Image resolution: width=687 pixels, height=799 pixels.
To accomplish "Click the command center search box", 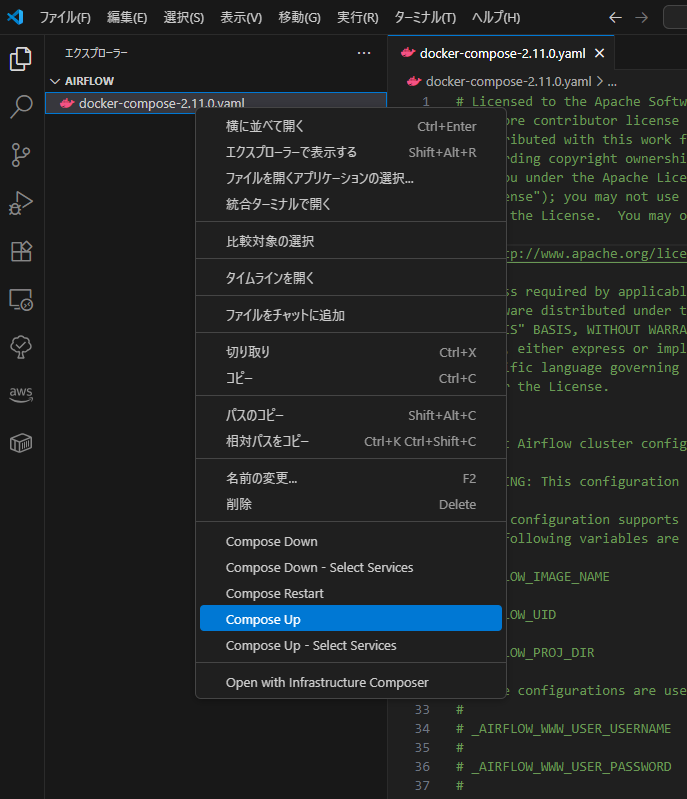I will click(675, 17).
